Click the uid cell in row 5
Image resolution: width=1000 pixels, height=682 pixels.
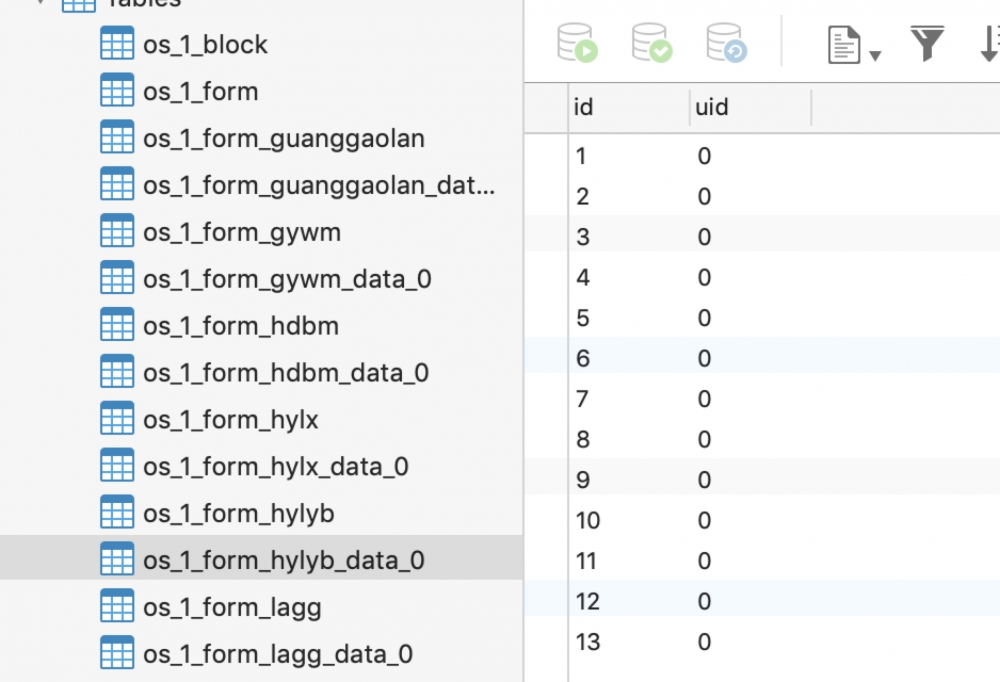[x=750, y=318]
